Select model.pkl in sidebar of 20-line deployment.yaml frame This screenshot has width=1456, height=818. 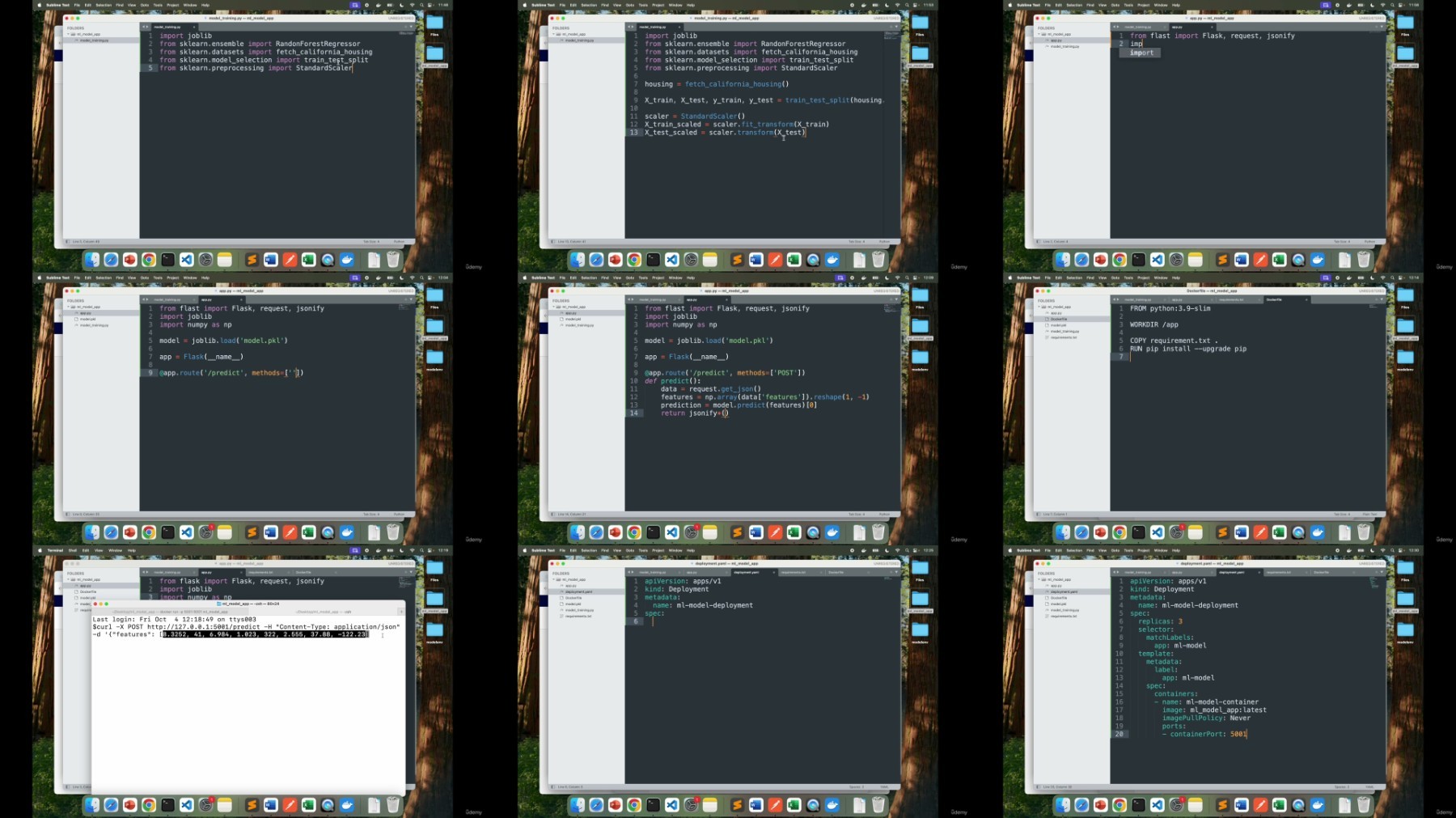pyautogui.click(x=1058, y=604)
